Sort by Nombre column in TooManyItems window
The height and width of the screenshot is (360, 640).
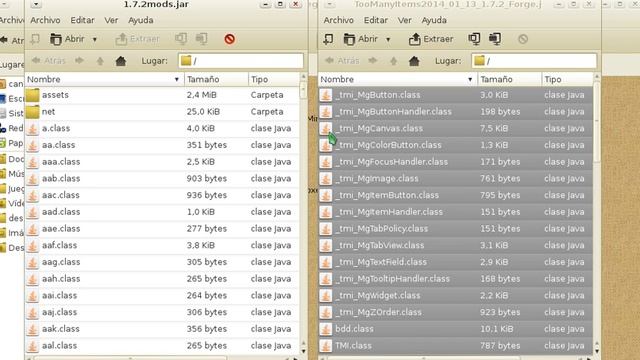[398, 79]
